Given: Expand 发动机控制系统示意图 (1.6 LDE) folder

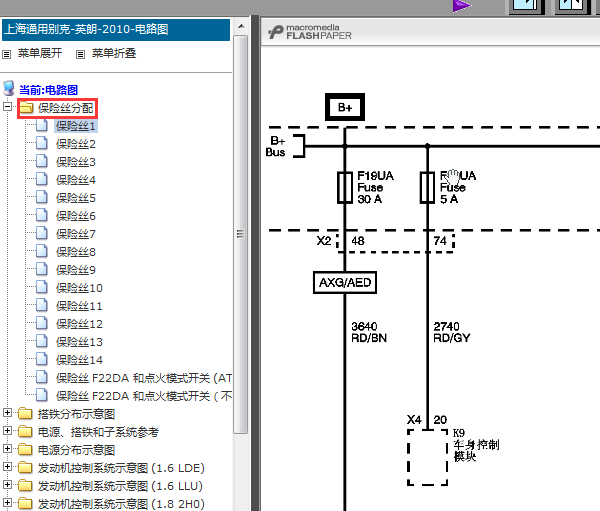Looking at the screenshot, I should (x=7, y=466).
